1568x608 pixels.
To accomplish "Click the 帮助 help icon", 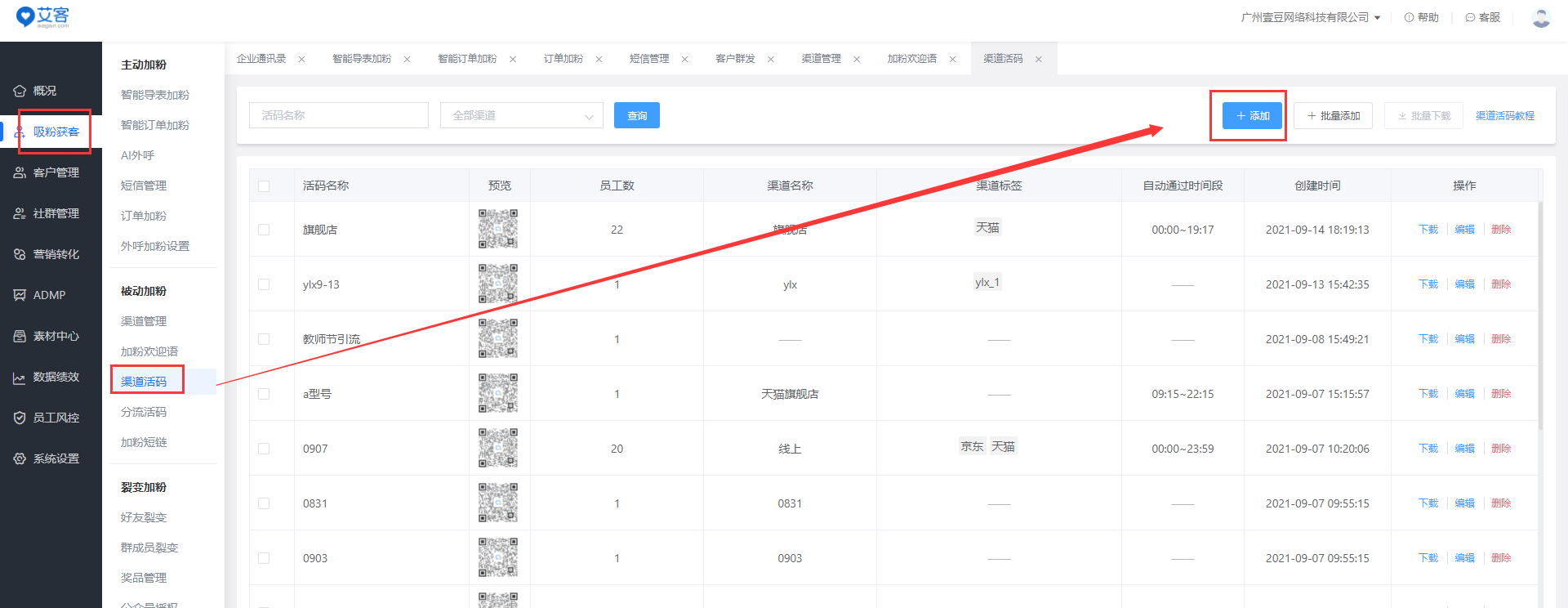I will (1409, 17).
